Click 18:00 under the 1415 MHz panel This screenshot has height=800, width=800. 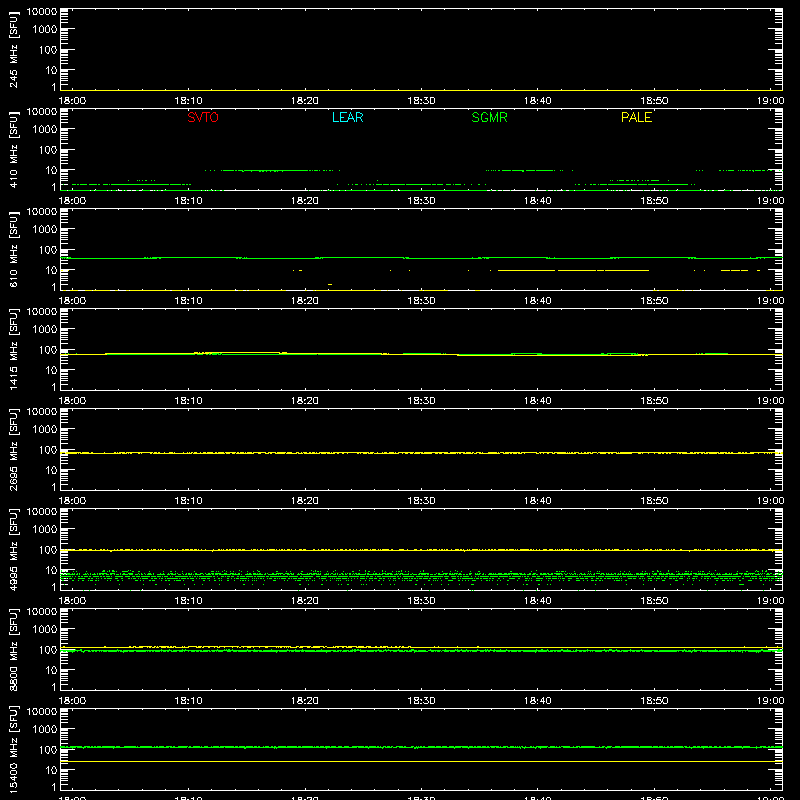tap(72, 401)
